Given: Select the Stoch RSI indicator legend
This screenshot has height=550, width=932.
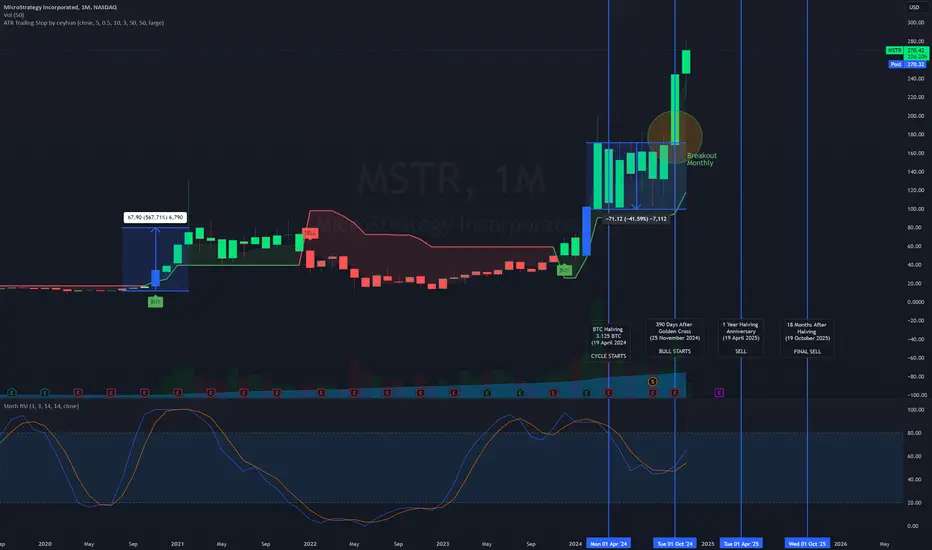Looking at the screenshot, I should click(41, 406).
